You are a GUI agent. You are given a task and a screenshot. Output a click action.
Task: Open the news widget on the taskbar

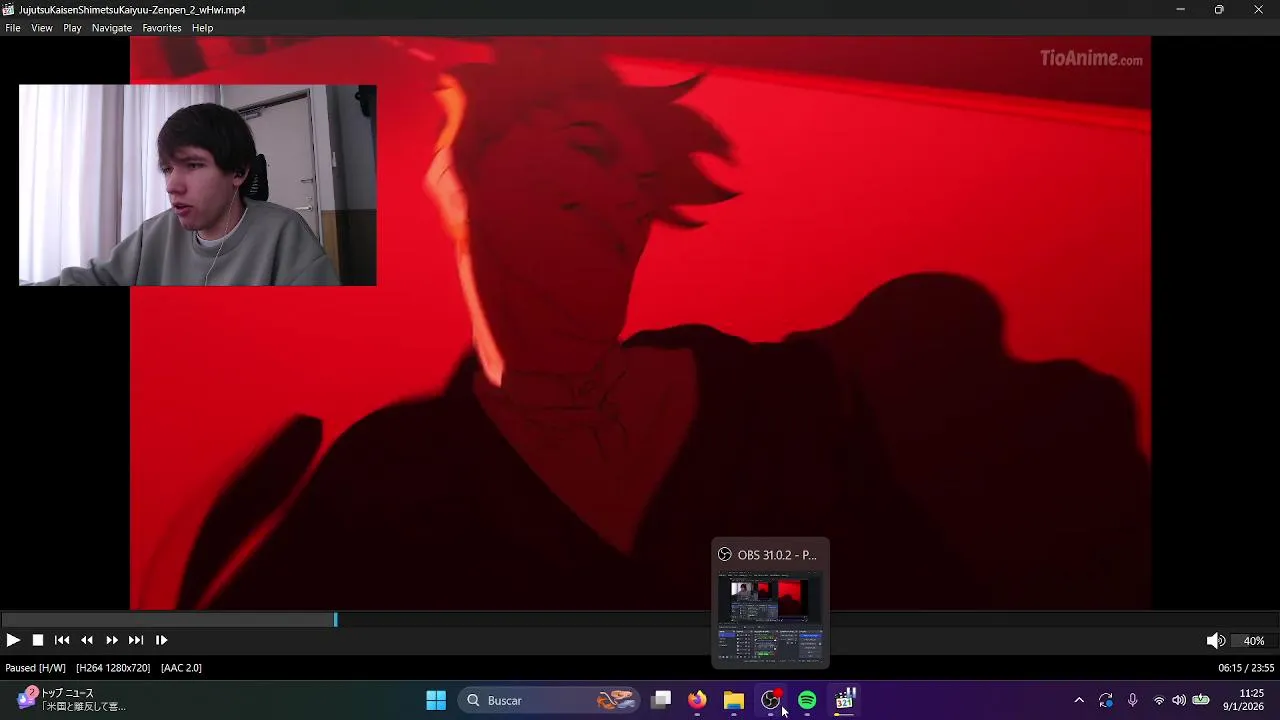[x=70, y=700]
